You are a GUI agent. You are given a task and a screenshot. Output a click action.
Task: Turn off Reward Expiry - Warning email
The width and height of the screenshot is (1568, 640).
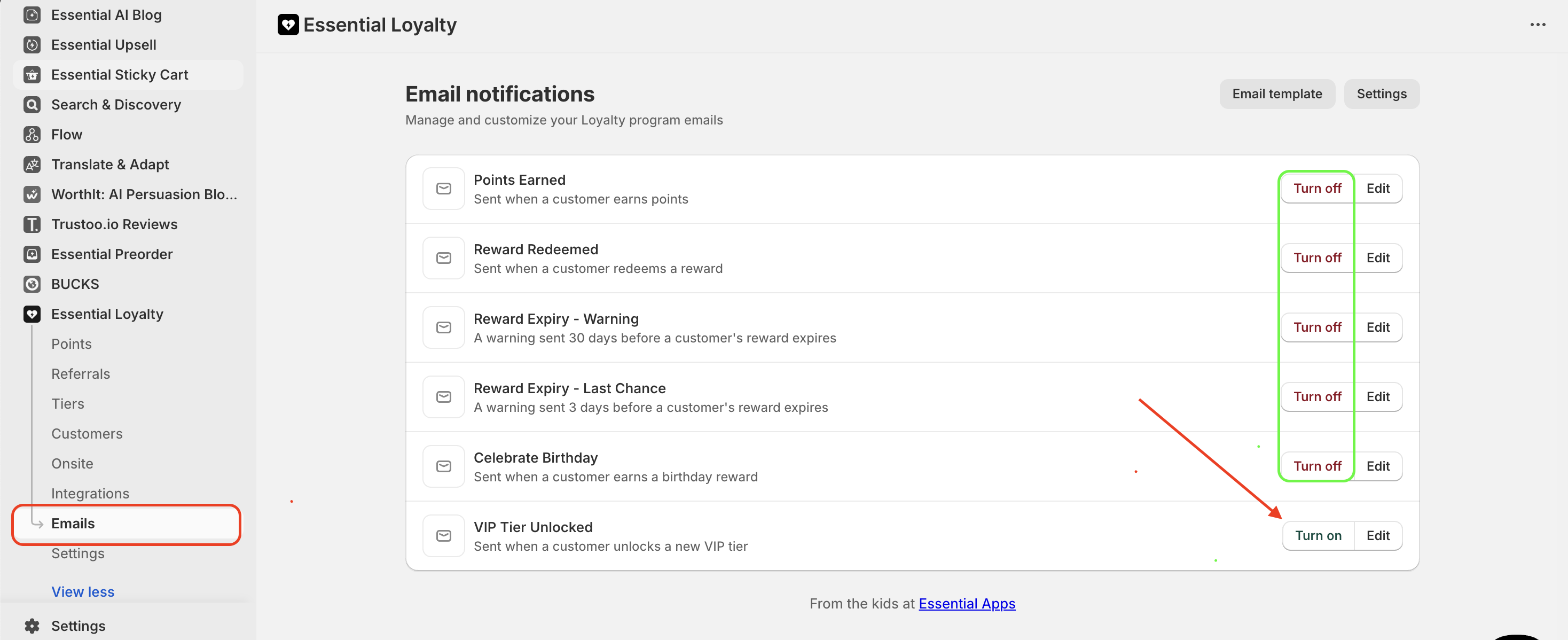tap(1316, 327)
